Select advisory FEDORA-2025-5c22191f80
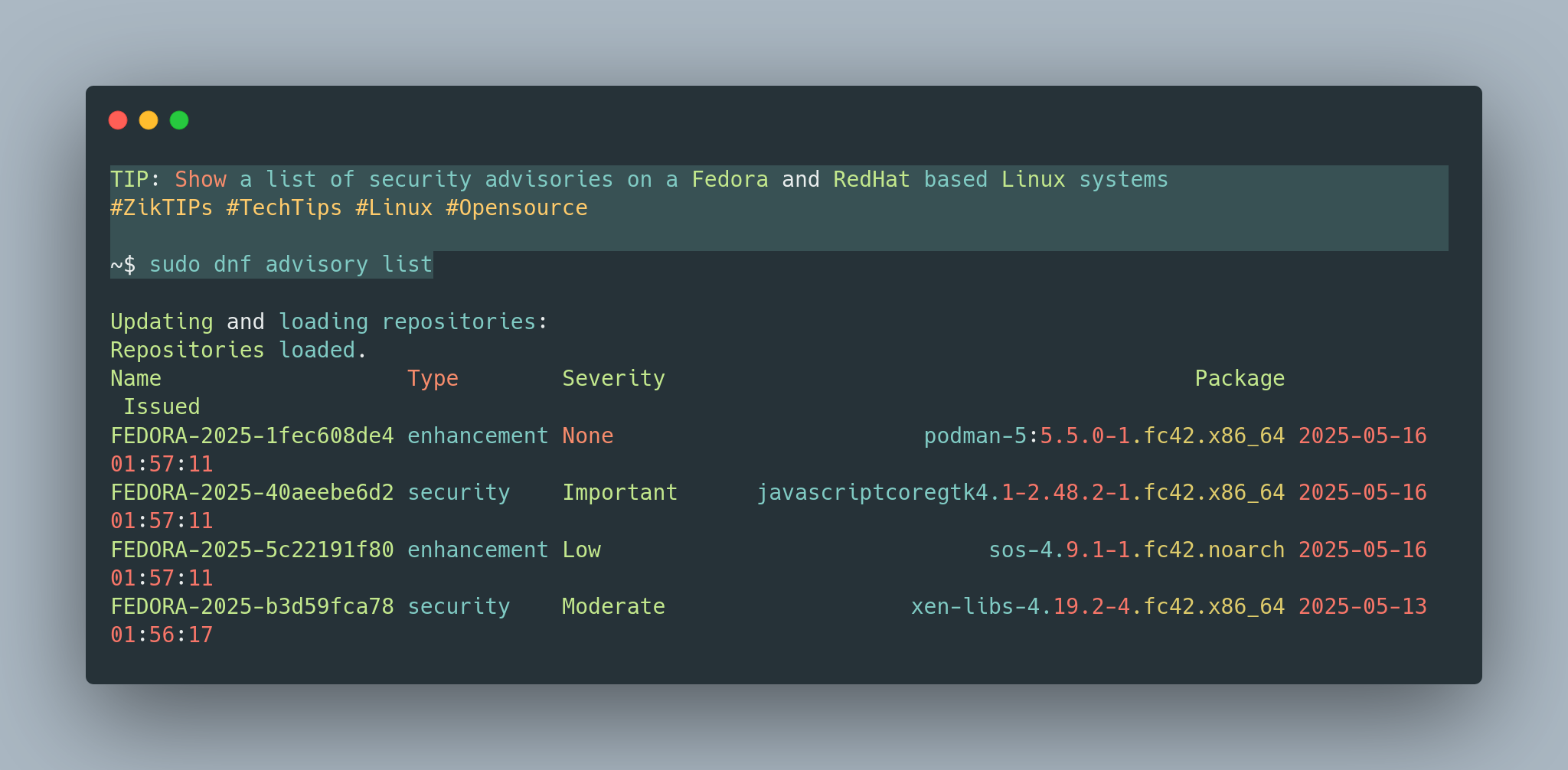The height and width of the screenshot is (770, 1568). [x=252, y=550]
